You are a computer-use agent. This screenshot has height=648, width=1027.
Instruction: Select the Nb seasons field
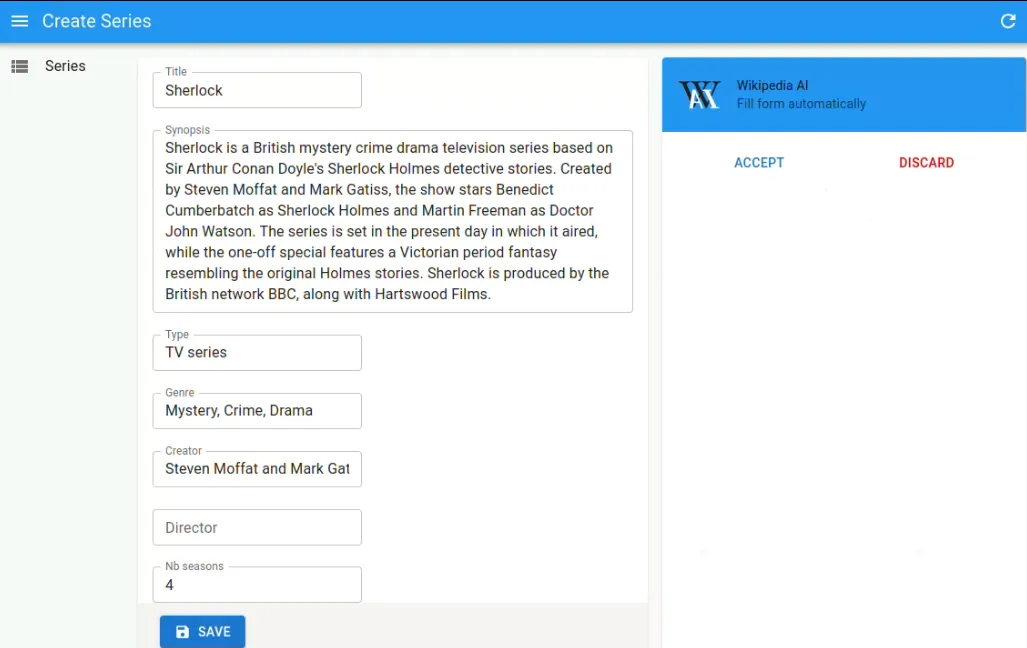point(257,585)
